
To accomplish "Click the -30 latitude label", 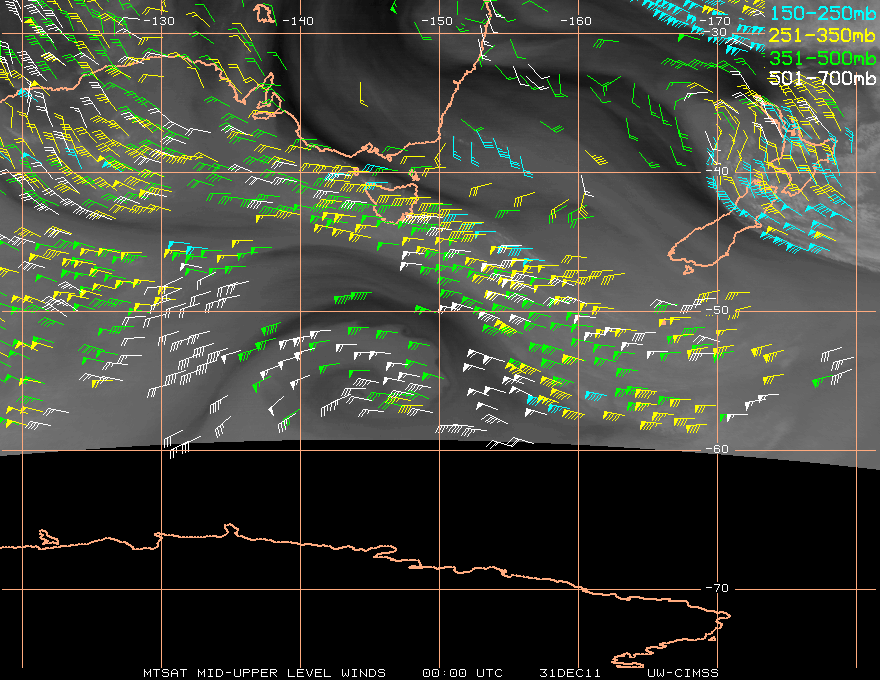I will point(716,32).
